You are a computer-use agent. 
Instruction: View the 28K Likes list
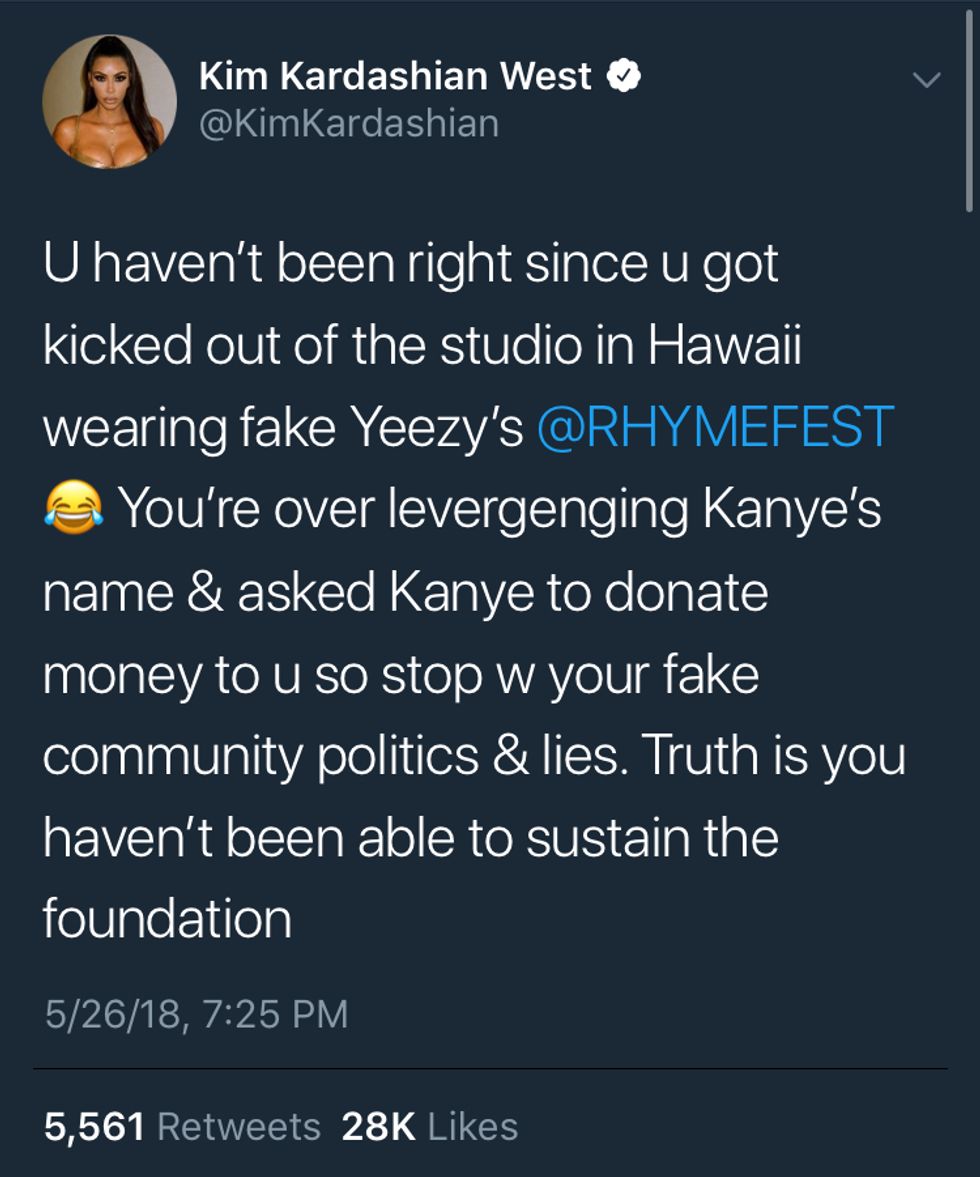point(430,1127)
